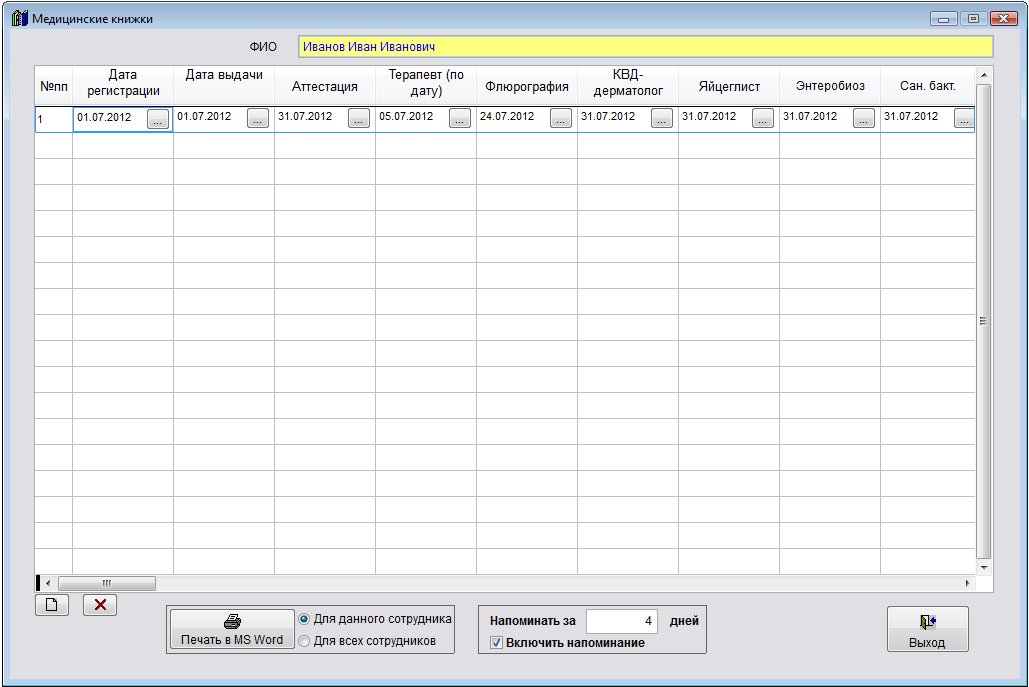This screenshot has width=1029, height=687.
Task: Open date picker for КВД-дерматолог cell
Action: tap(662, 118)
